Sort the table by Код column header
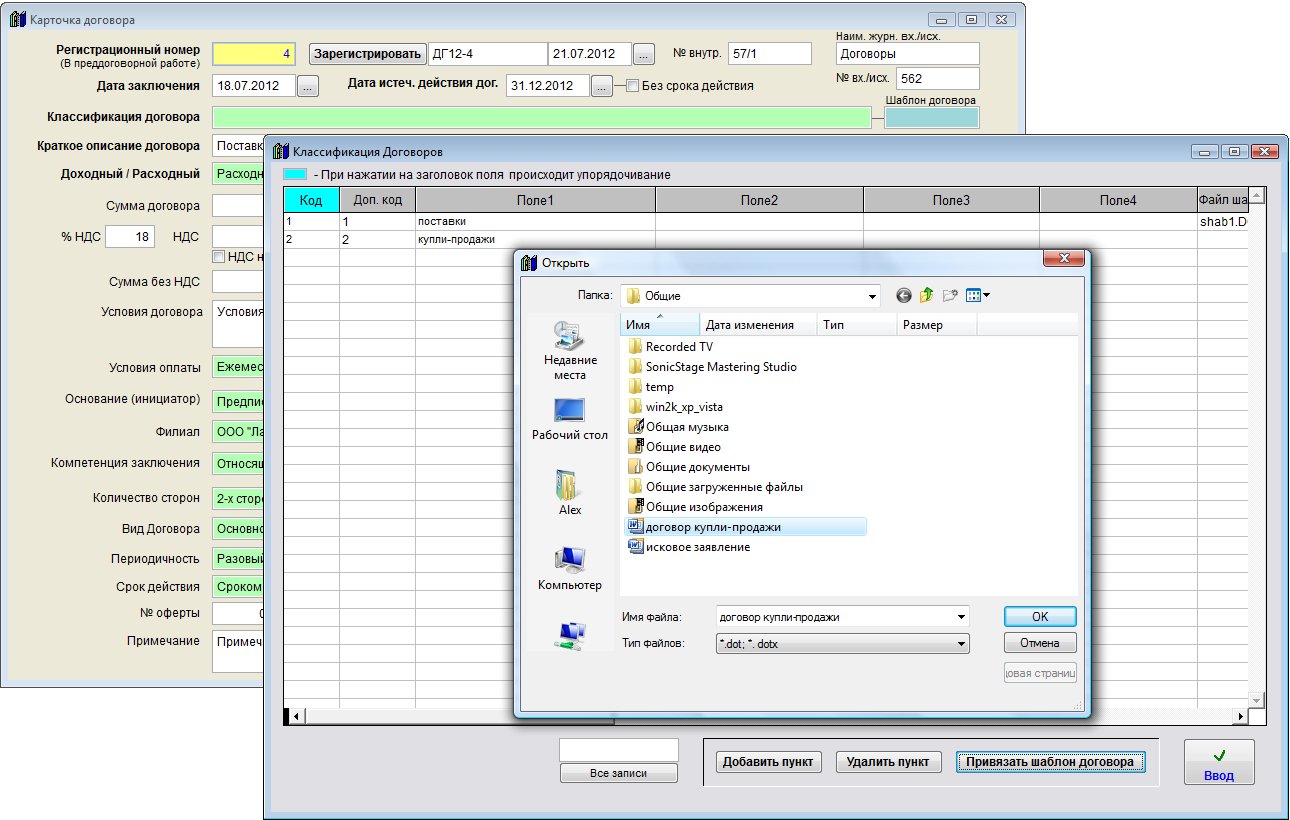The width and height of the screenshot is (1290, 820). [x=311, y=201]
